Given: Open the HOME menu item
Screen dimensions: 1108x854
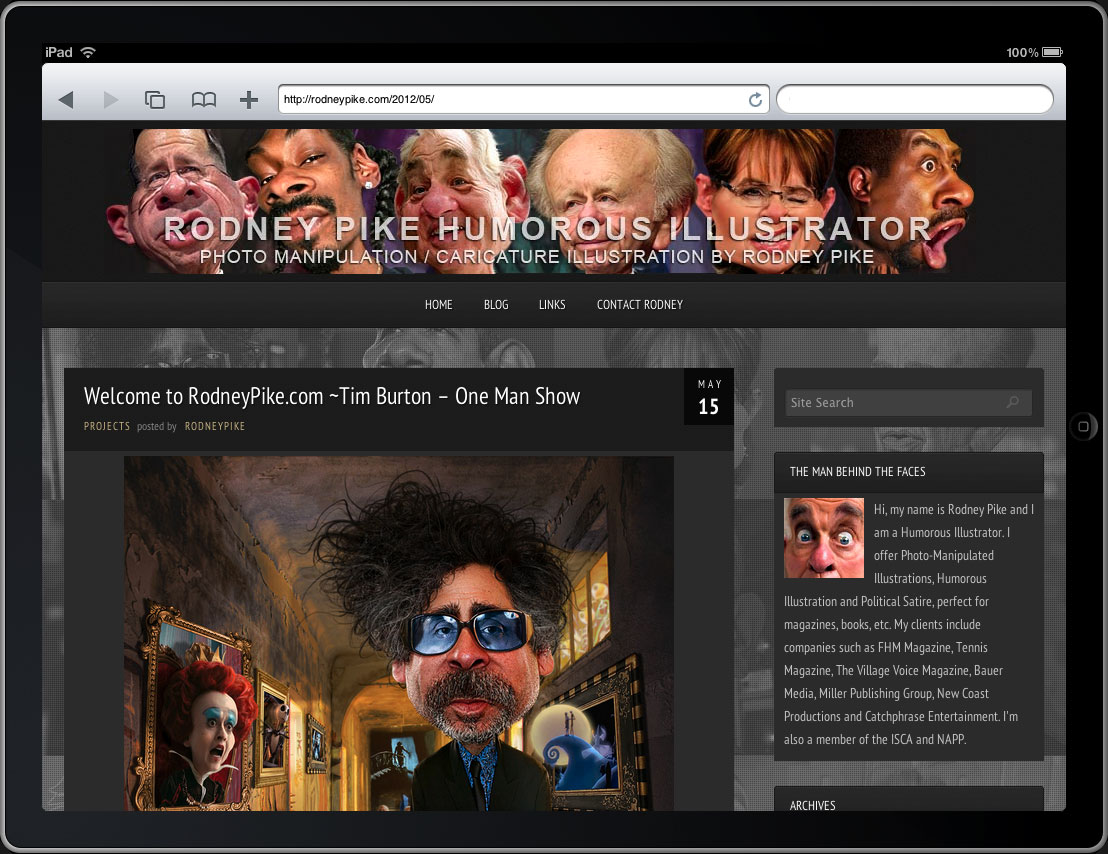Looking at the screenshot, I should pos(438,304).
